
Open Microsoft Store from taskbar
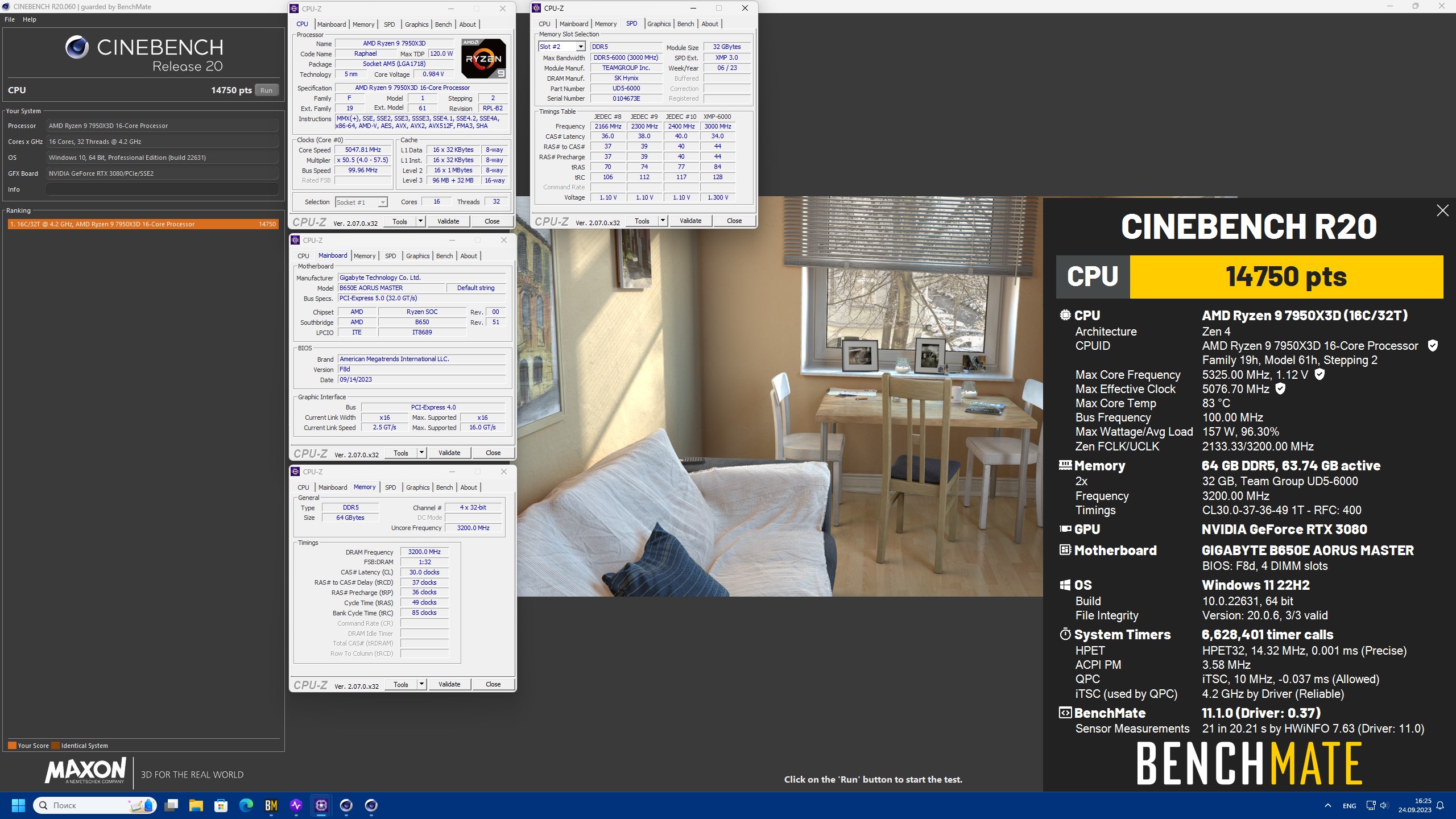point(221,805)
